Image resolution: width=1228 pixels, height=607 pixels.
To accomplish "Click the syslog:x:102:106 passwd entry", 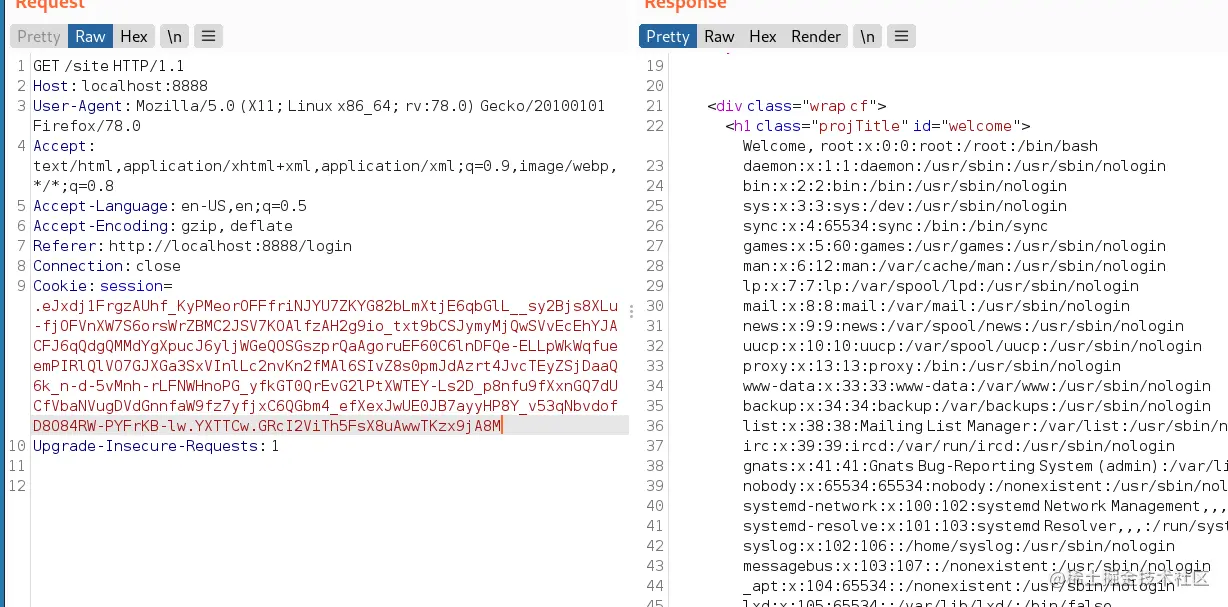I will 959,546.
